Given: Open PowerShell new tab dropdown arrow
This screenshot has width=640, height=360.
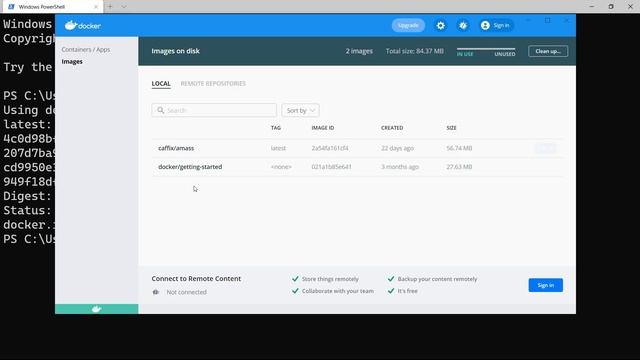Looking at the screenshot, I should 124,7.
